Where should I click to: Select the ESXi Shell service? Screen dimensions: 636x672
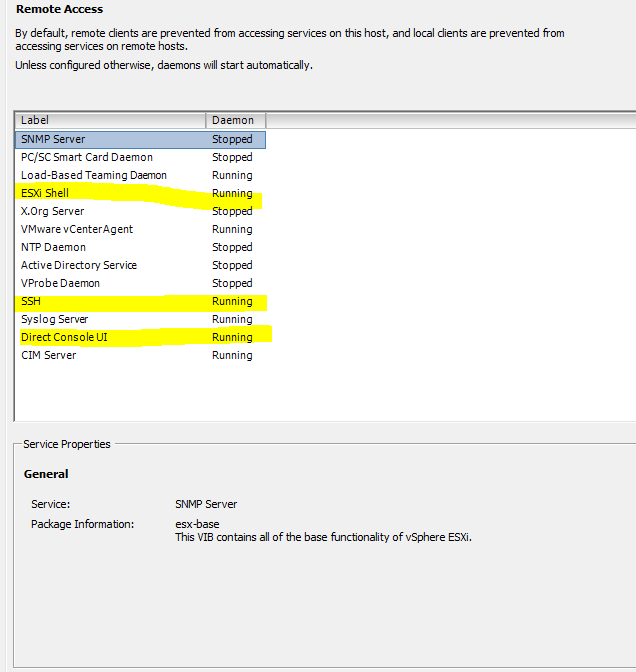pos(141,193)
